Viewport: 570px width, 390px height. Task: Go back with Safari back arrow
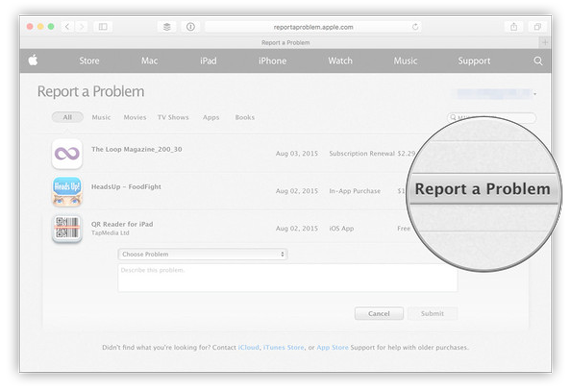[x=68, y=27]
